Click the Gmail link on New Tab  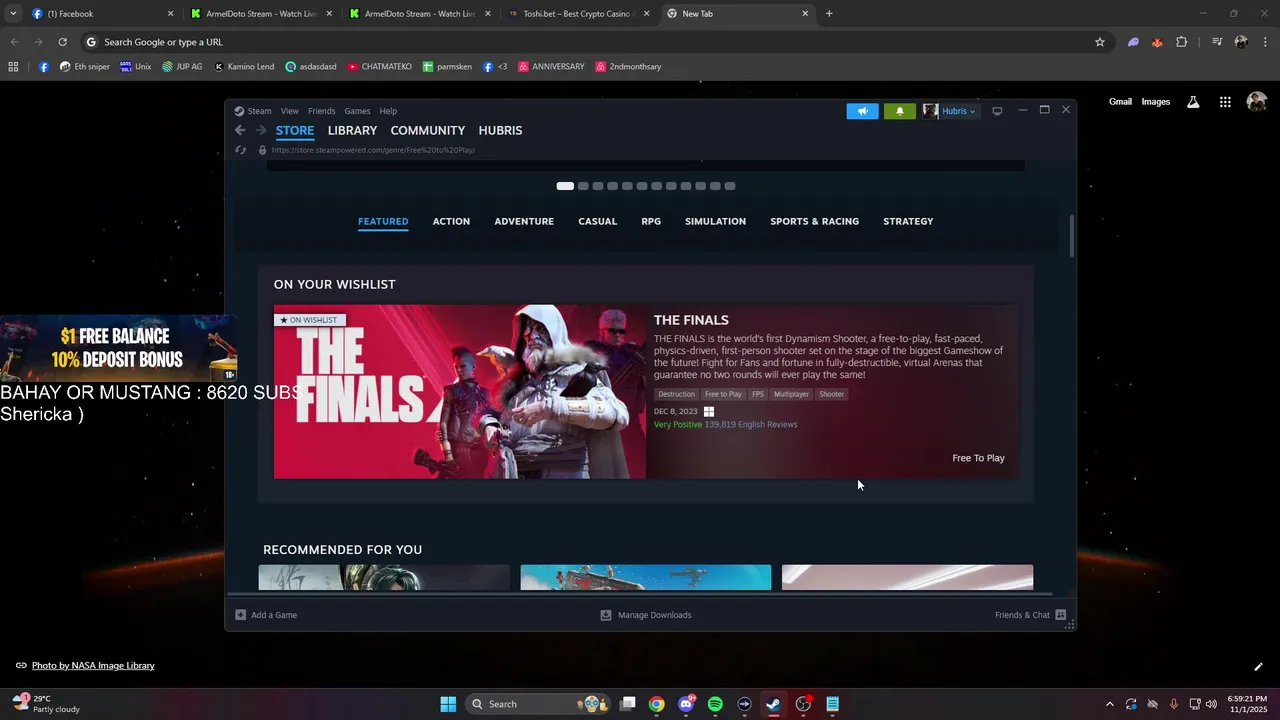pyautogui.click(x=1120, y=102)
